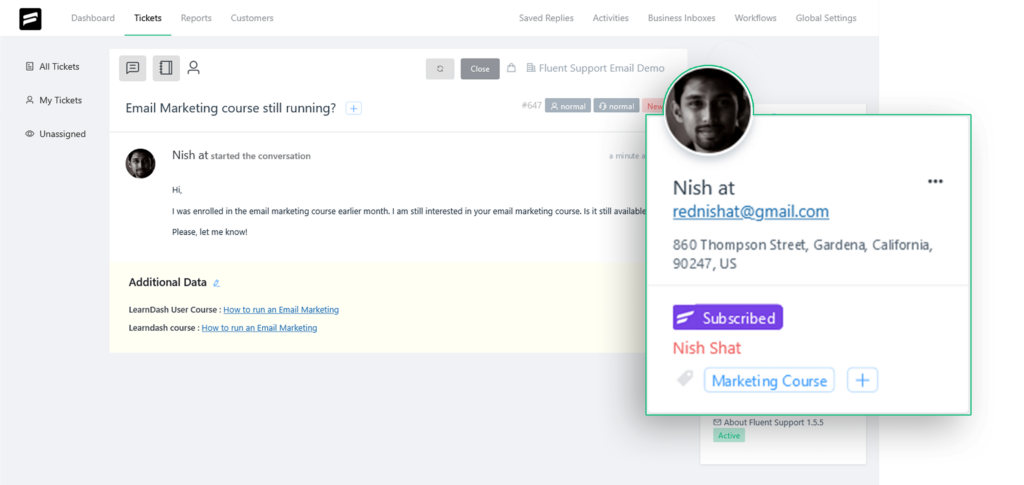Click the My Tickets person icon
Screen dimensions: 1024x485
point(29,101)
